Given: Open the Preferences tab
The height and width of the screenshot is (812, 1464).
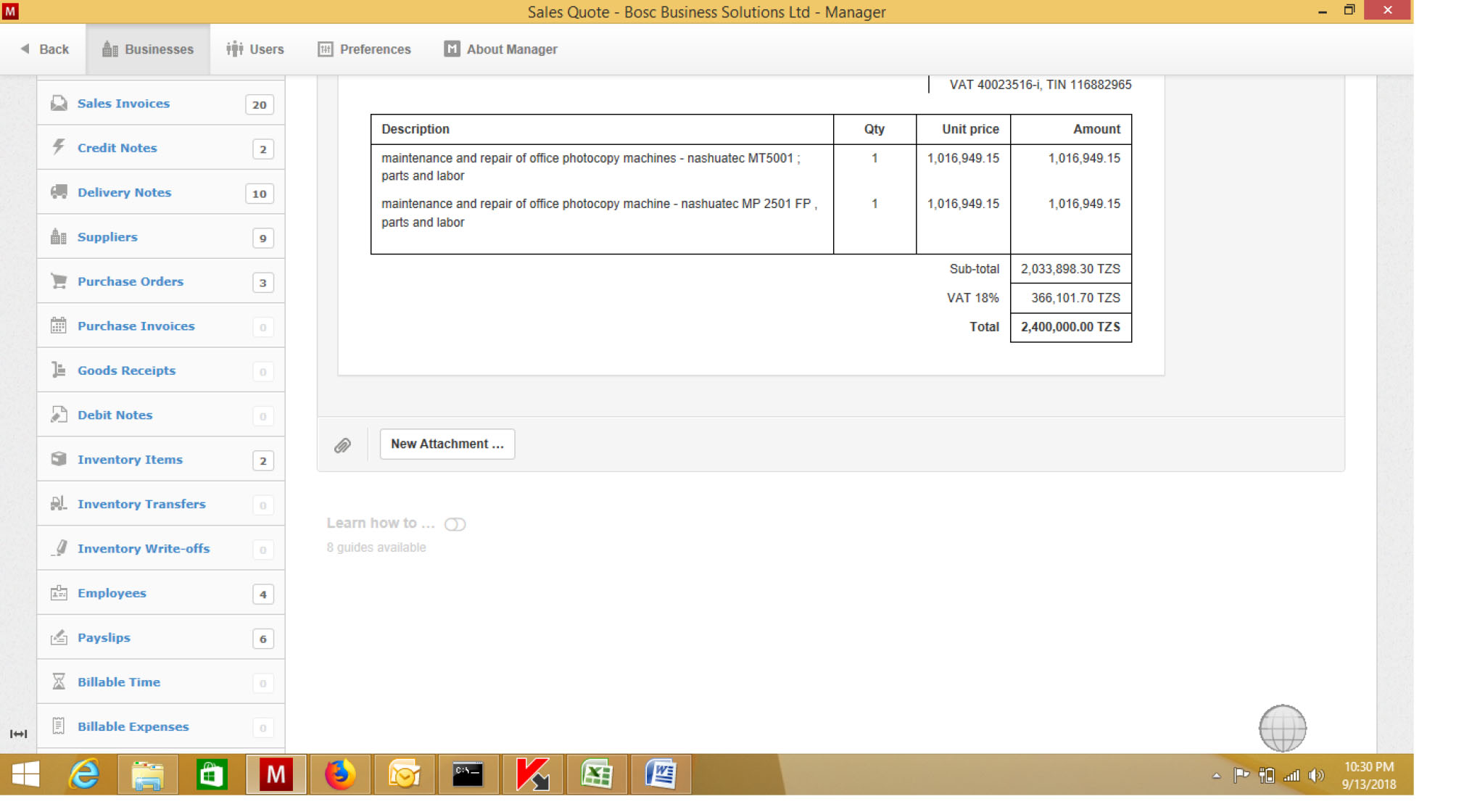Looking at the screenshot, I should 365,49.
